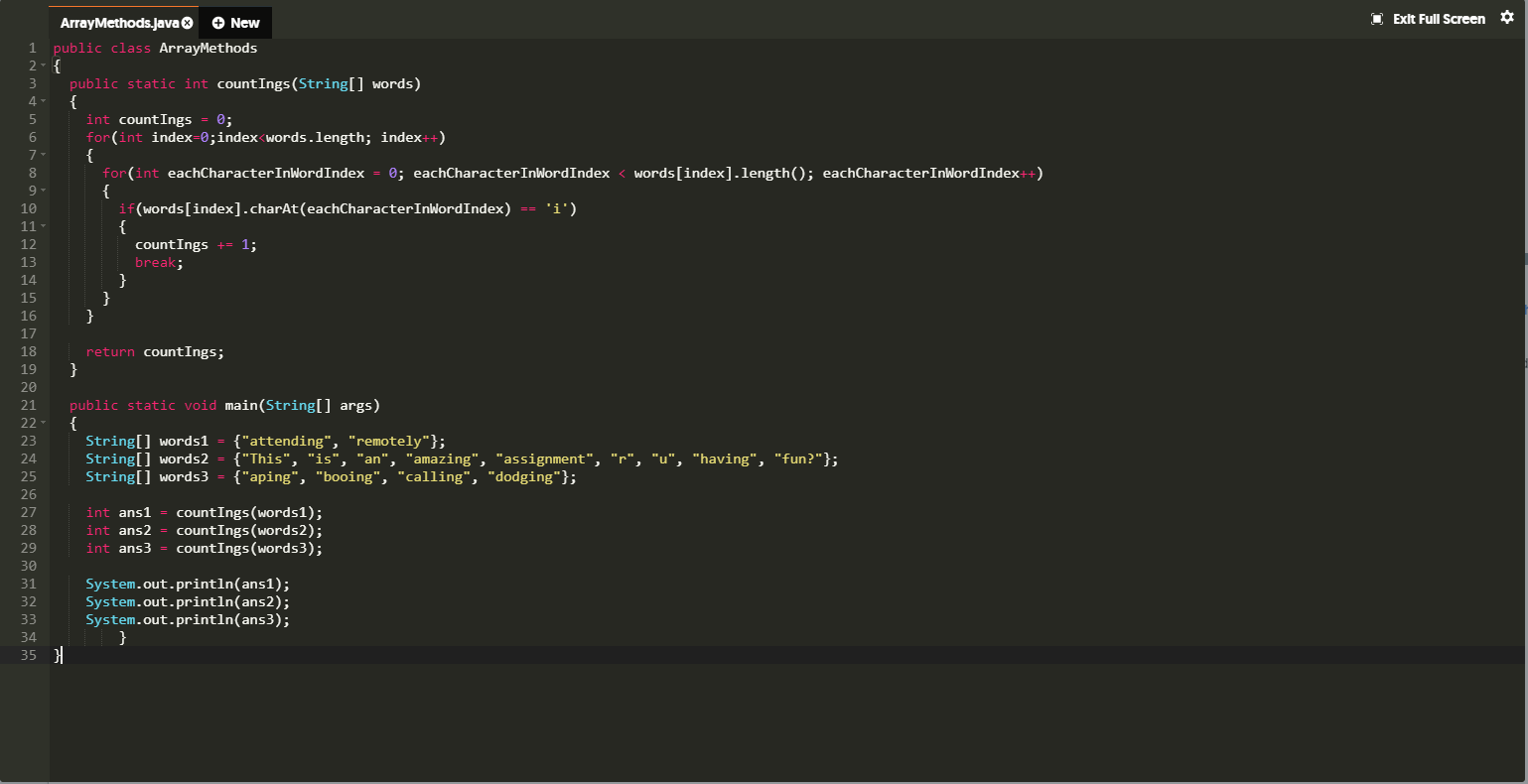Click line number 18 in the gutter
The image size is (1528, 784).
(28, 351)
